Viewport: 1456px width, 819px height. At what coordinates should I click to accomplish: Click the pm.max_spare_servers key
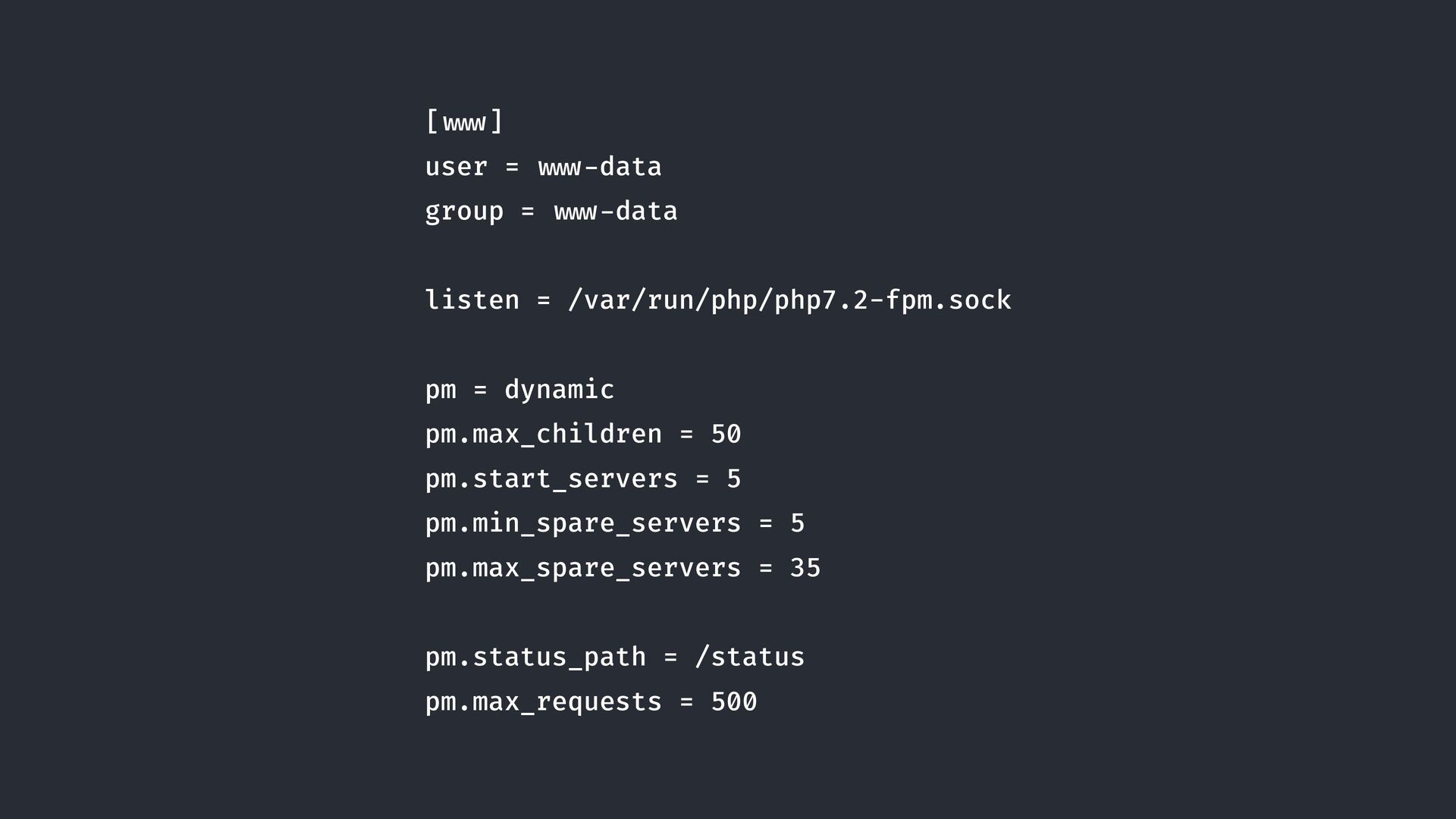pos(582,568)
